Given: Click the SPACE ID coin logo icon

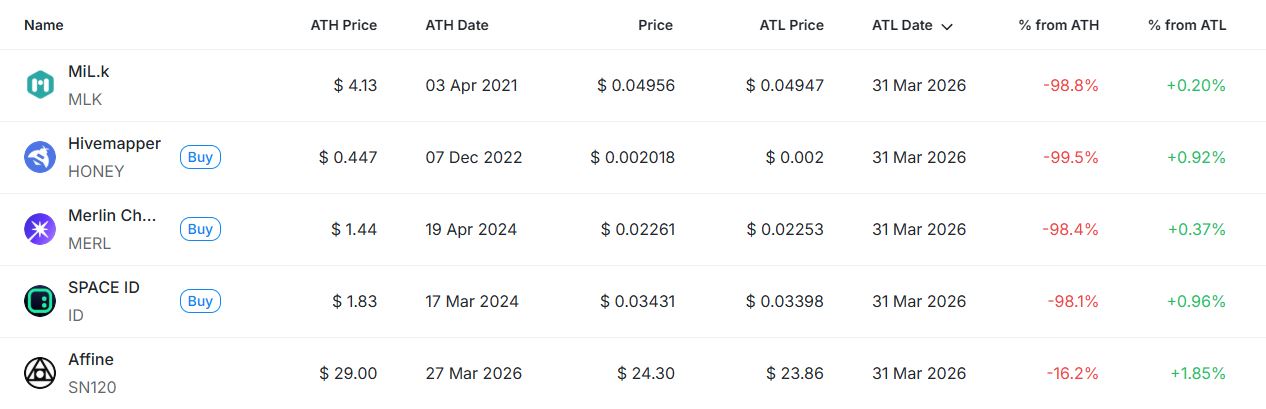Looking at the screenshot, I should pos(40,302).
